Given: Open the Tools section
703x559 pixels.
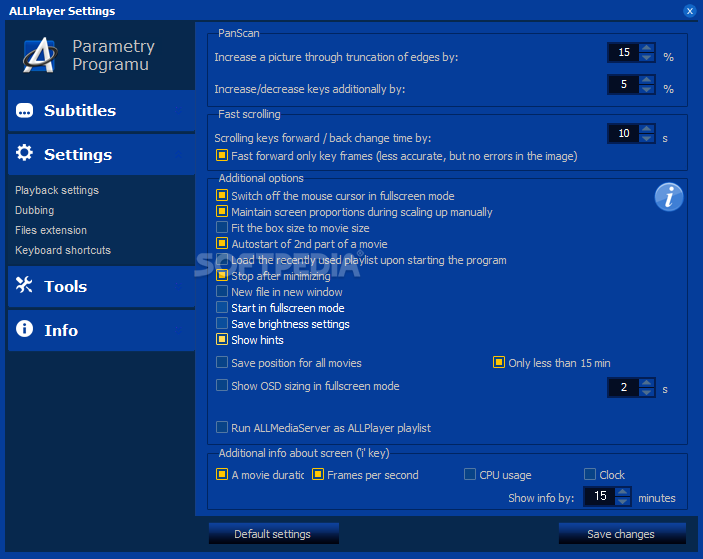Looking at the screenshot, I should pyautogui.click(x=101, y=286).
